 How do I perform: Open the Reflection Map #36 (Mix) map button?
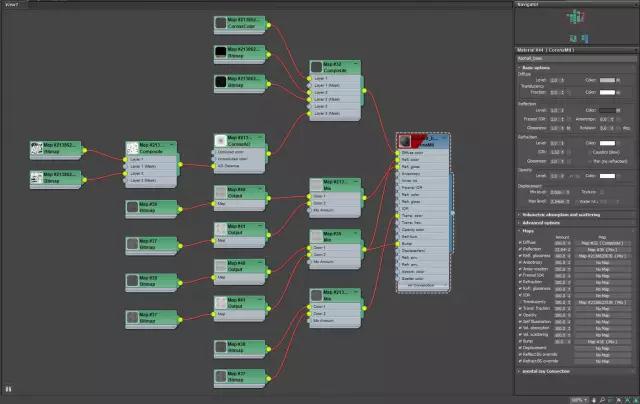602,249
